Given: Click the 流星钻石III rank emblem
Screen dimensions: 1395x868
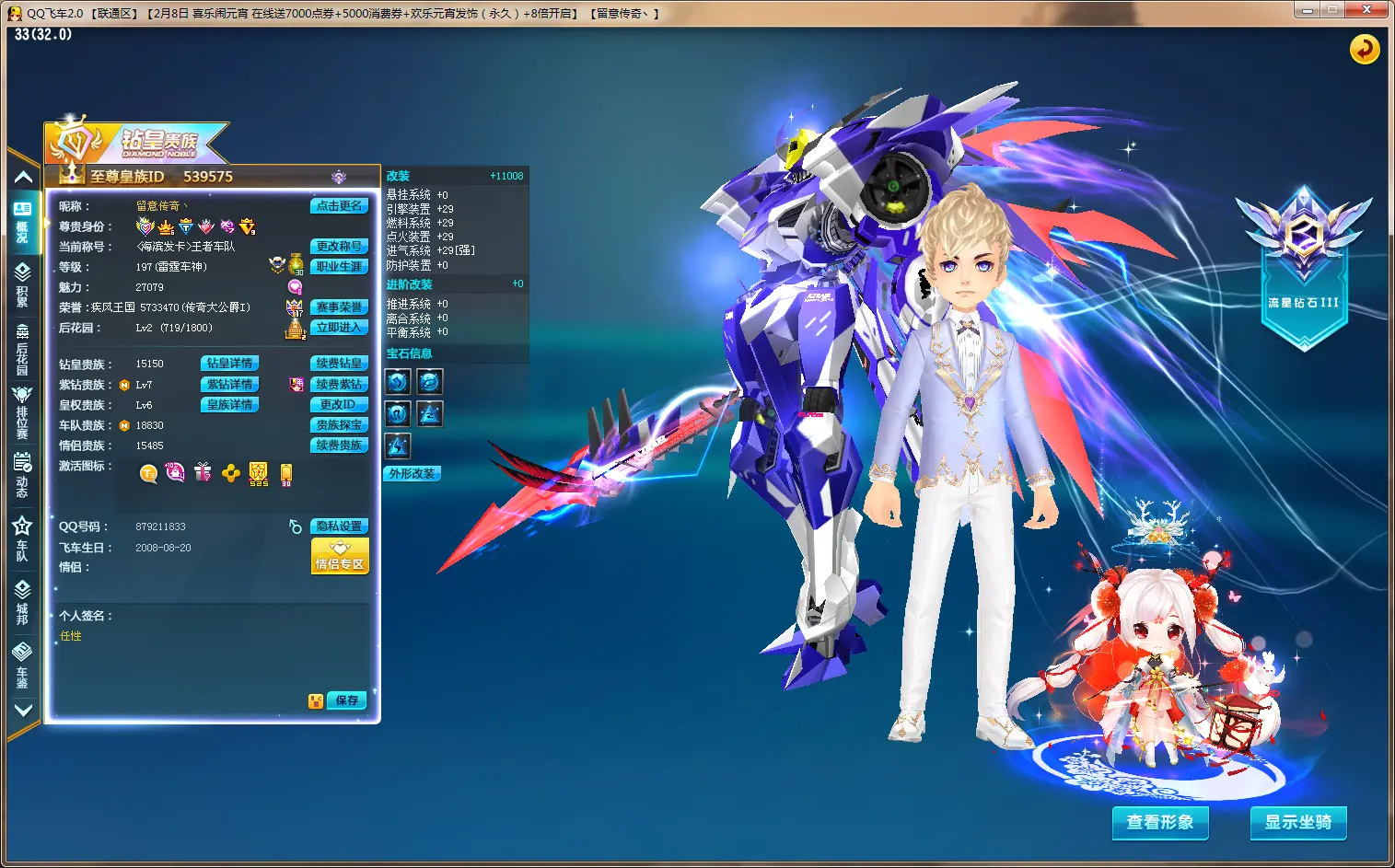Looking at the screenshot, I should pyautogui.click(x=1304, y=267).
